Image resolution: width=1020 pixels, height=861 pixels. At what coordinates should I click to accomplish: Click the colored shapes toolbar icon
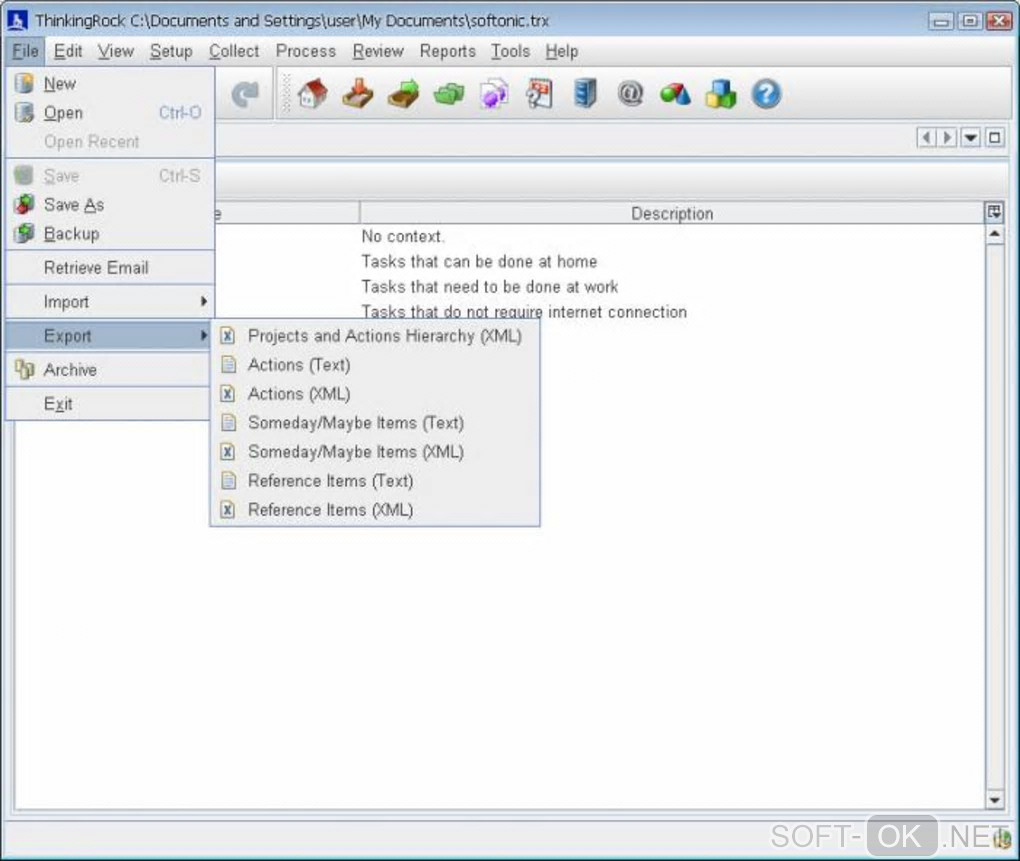675,94
